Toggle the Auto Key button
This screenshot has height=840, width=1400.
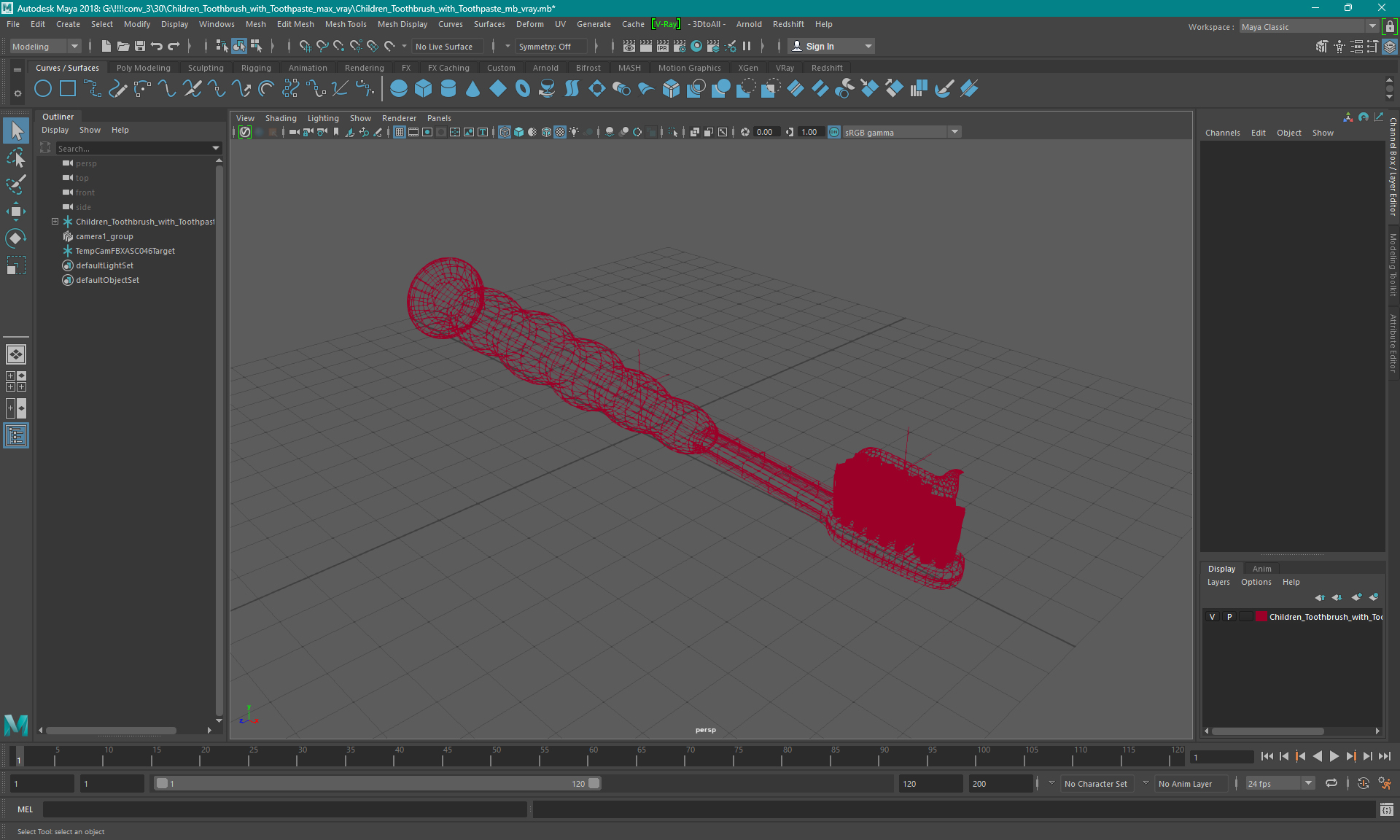1363,784
